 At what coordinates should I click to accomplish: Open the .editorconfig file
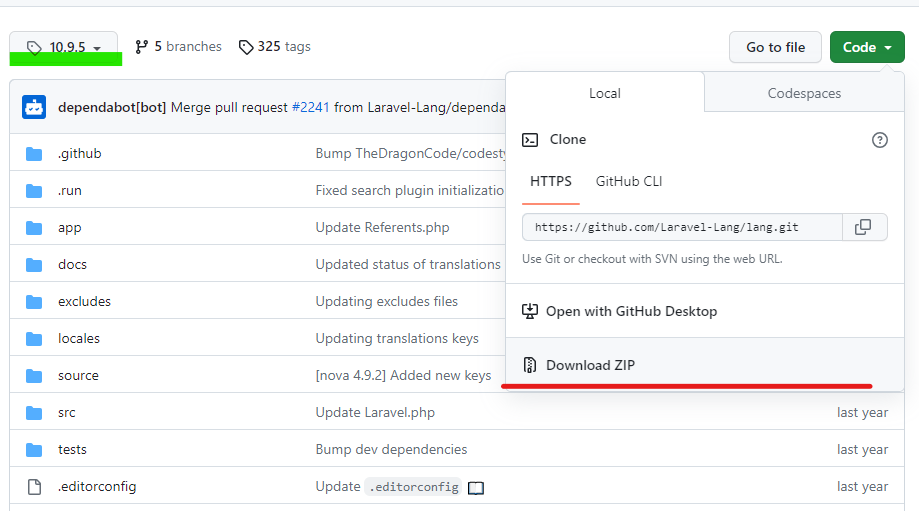97,486
